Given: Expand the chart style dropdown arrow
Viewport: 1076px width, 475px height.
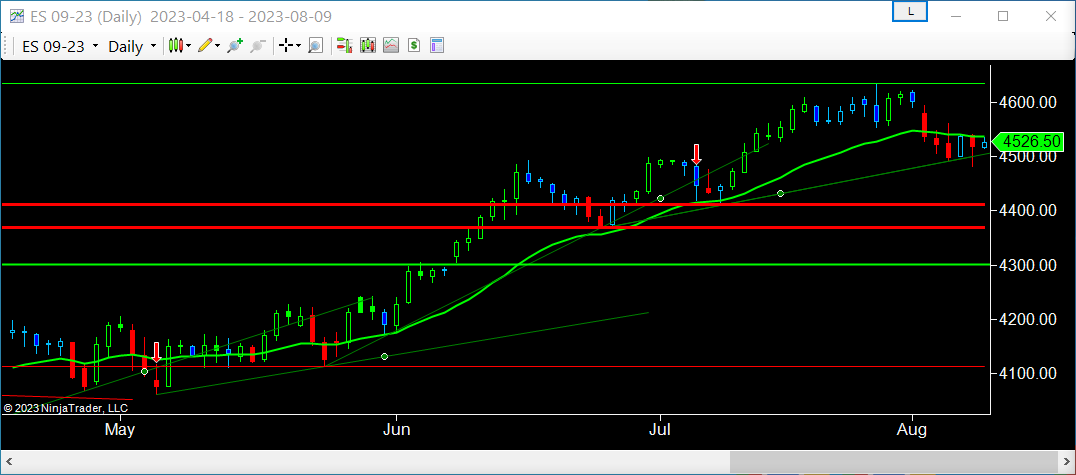Looking at the screenshot, I should 189,46.
